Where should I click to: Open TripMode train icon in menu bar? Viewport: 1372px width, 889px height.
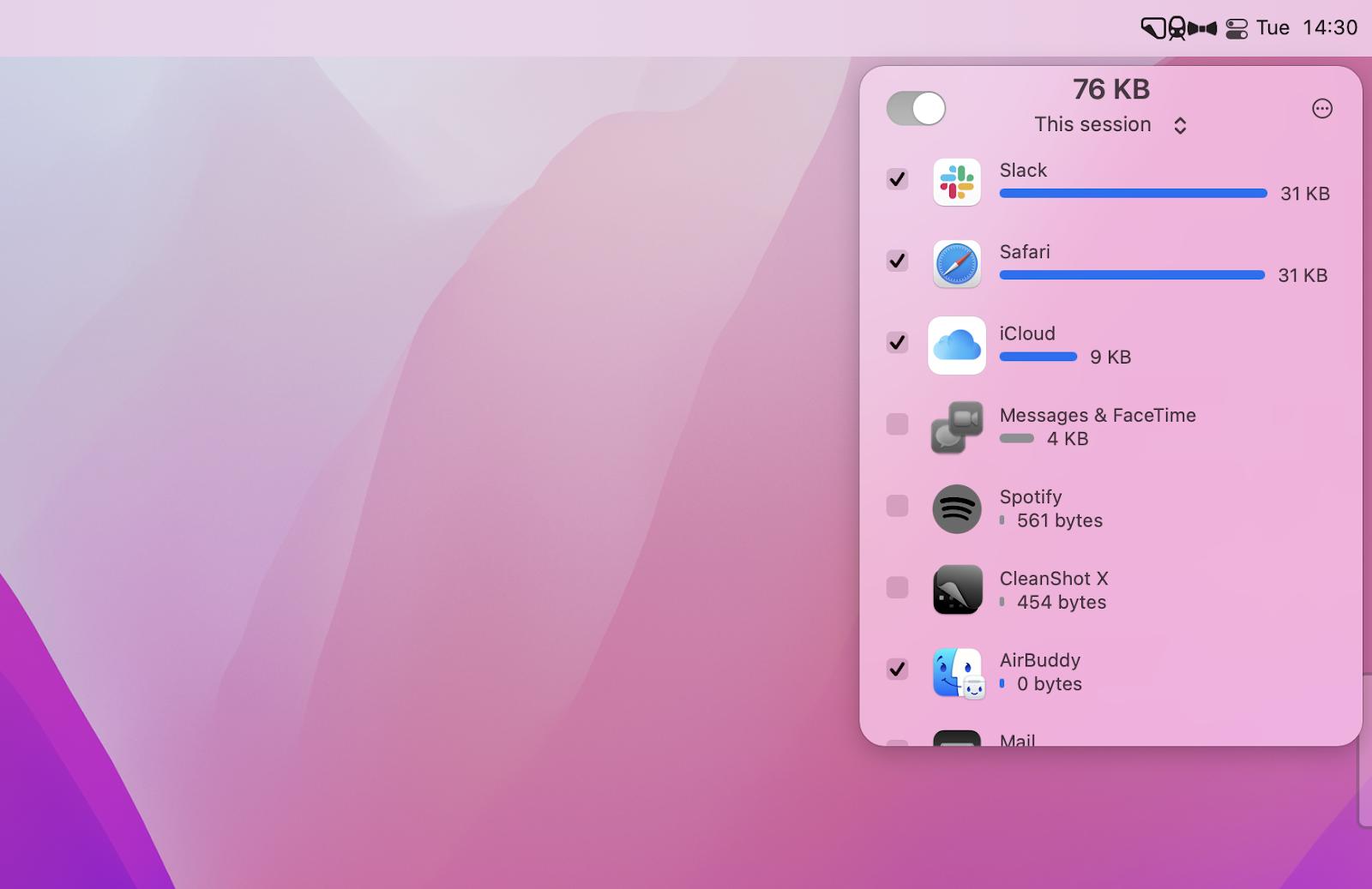coord(1177,28)
